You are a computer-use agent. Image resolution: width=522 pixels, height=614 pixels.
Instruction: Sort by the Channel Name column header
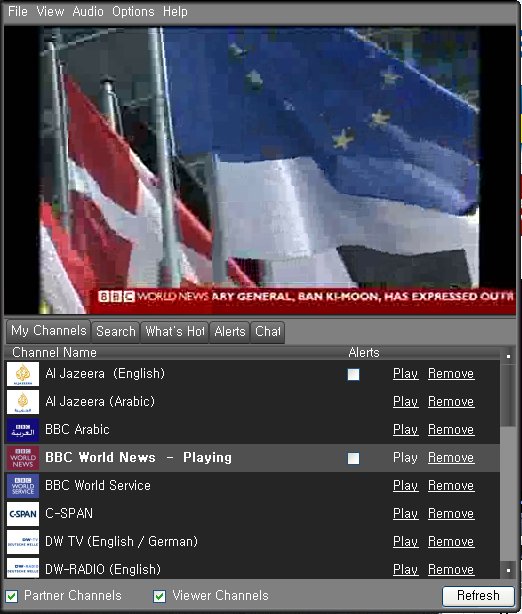tap(54, 353)
